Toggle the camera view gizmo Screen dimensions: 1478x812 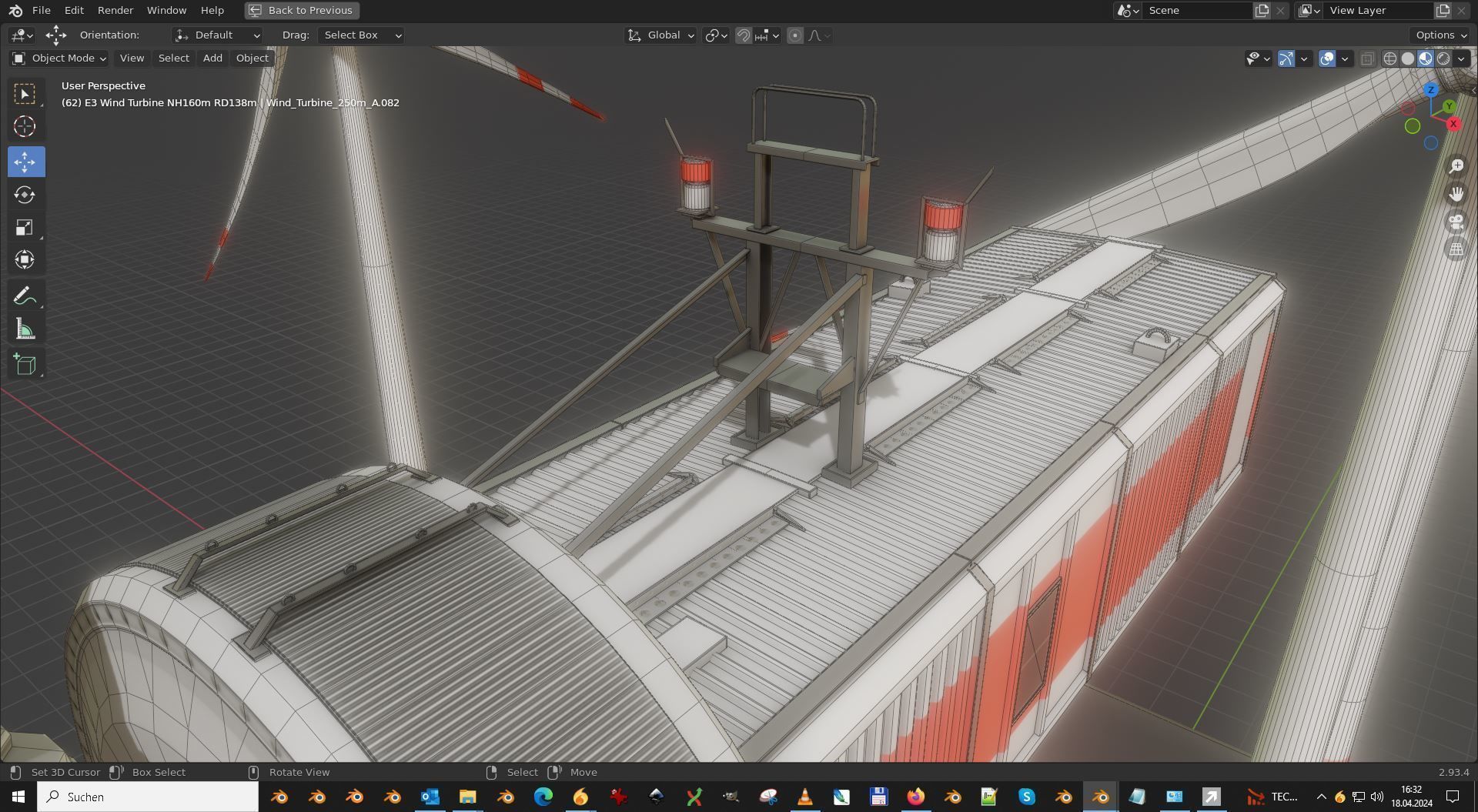[1456, 222]
